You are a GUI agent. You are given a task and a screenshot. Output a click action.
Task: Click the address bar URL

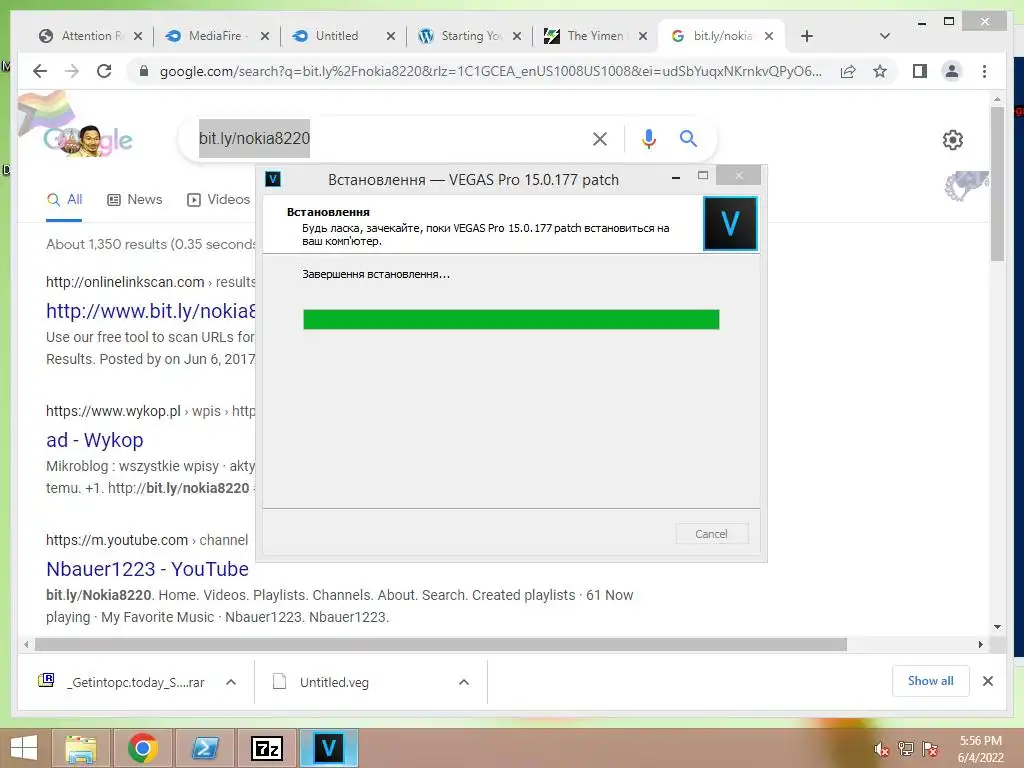pos(490,71)
